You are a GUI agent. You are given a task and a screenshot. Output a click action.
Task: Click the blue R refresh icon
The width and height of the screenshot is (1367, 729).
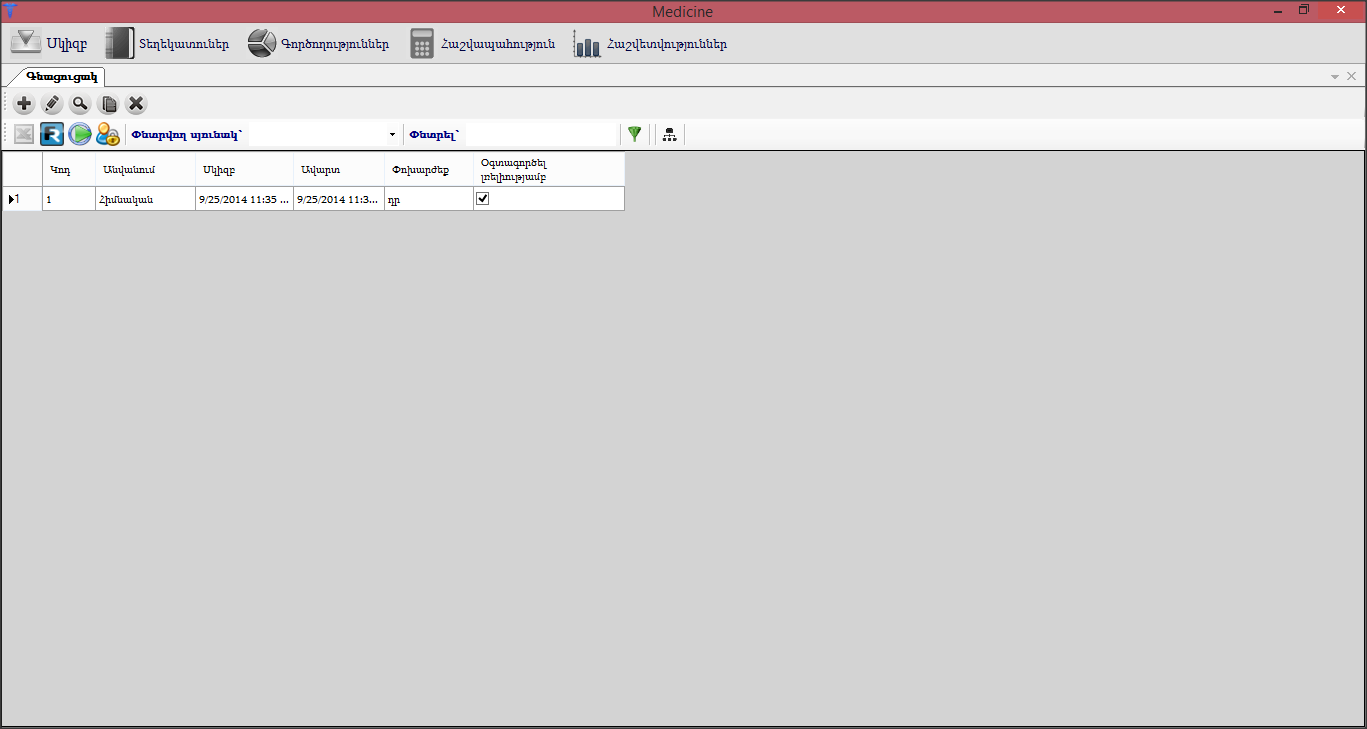(x=52, y=134)
